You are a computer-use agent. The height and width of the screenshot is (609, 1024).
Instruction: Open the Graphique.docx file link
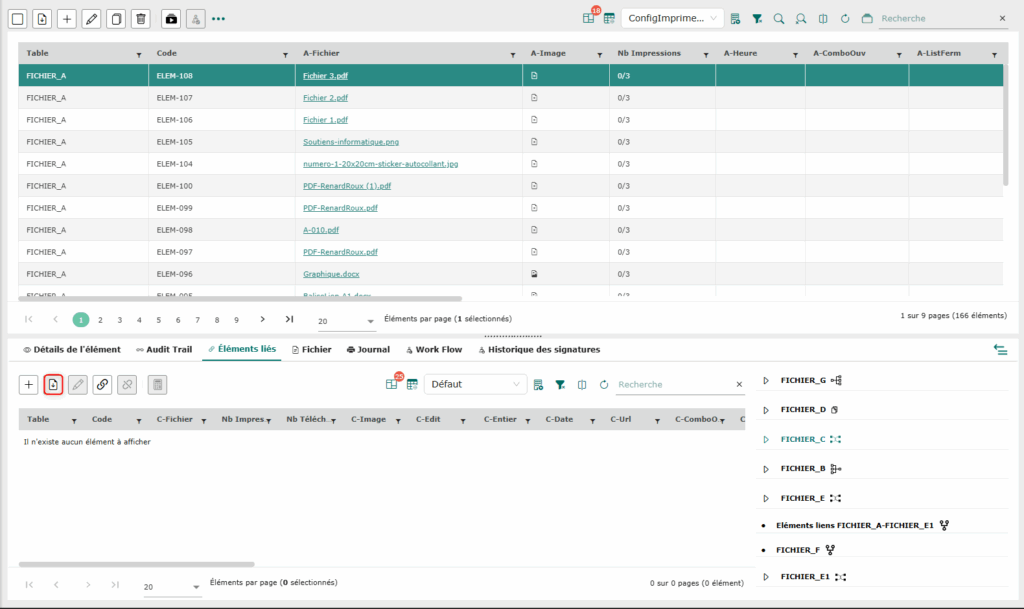(329, 274)
